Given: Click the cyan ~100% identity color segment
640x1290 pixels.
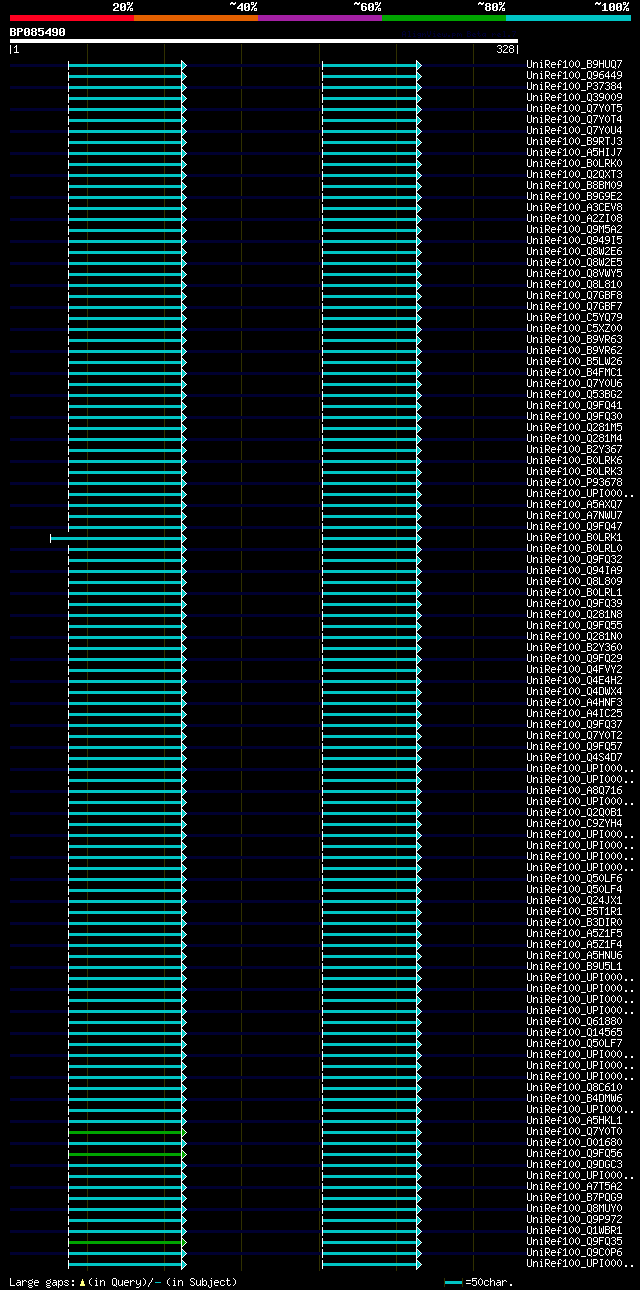Looking at the screenshot, I should [568, 18].
